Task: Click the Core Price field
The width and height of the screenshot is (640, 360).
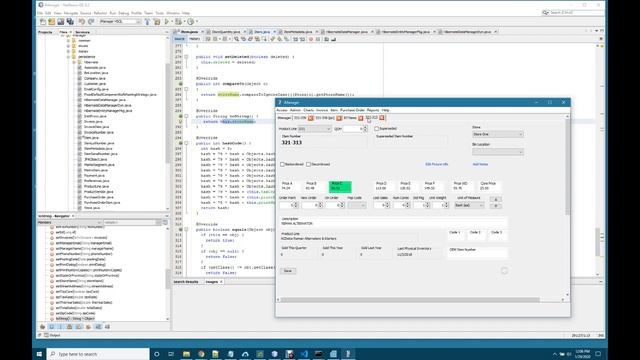Action: [489, 188]
